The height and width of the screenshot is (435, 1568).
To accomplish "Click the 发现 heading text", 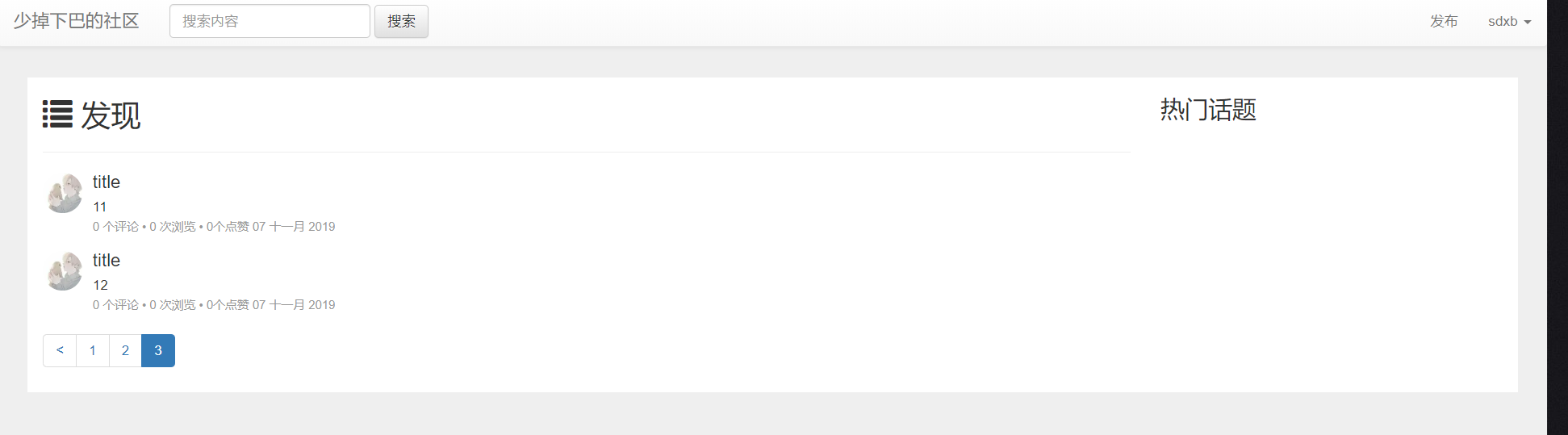I will (x=111, y=115).
